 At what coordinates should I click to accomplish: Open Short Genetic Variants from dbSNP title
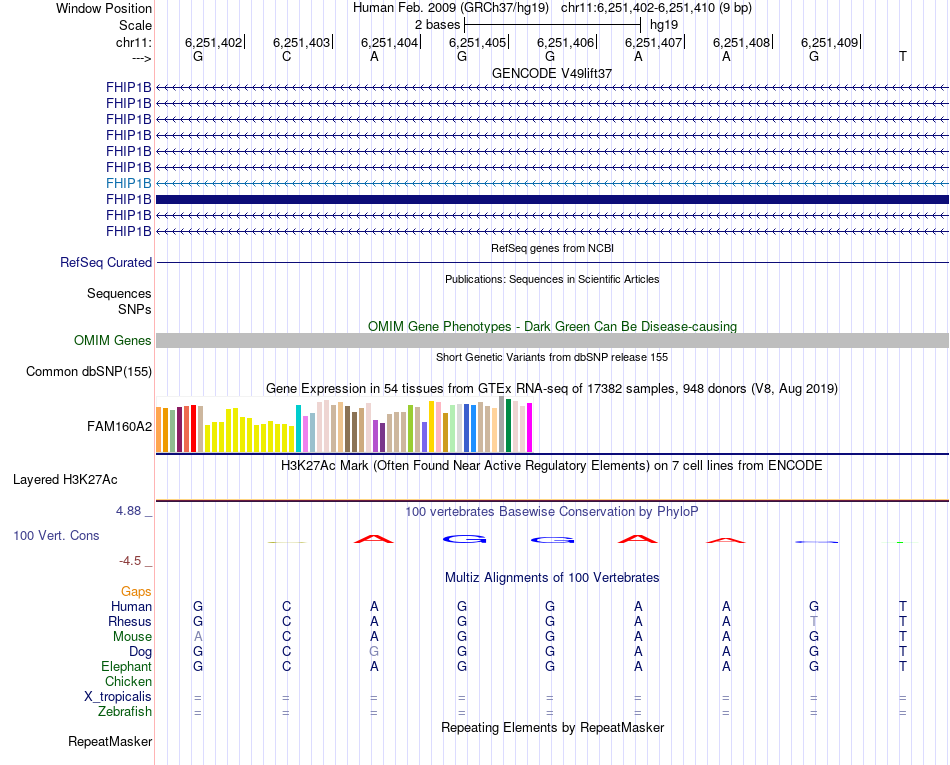[x=552, y=357]
